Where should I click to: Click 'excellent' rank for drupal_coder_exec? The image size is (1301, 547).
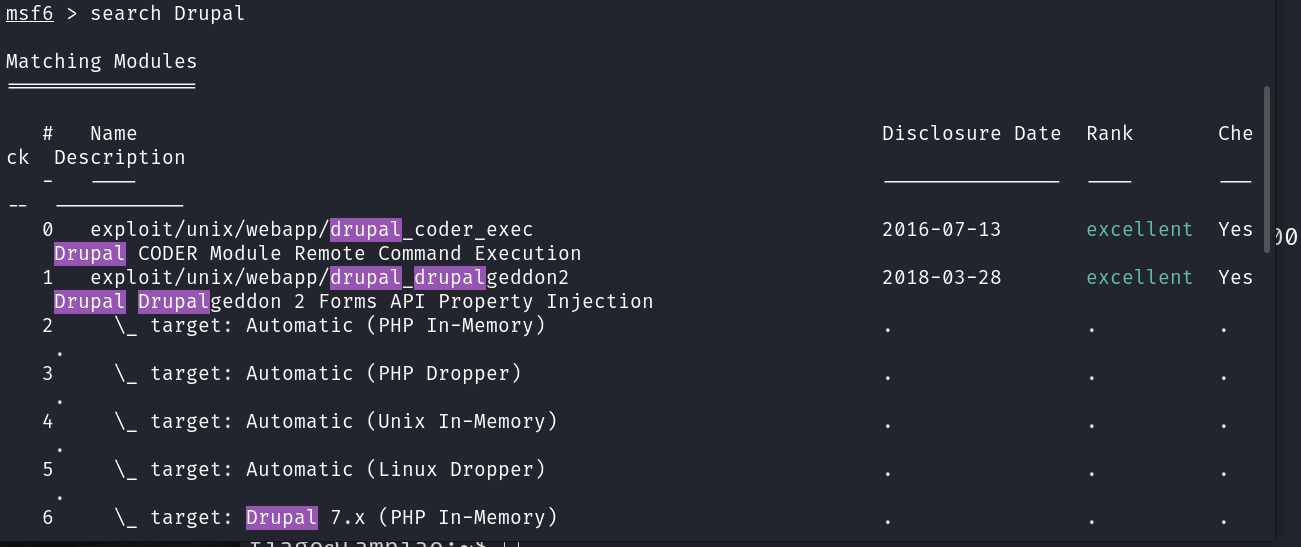pyautogui.click(x=1139, y=229)
